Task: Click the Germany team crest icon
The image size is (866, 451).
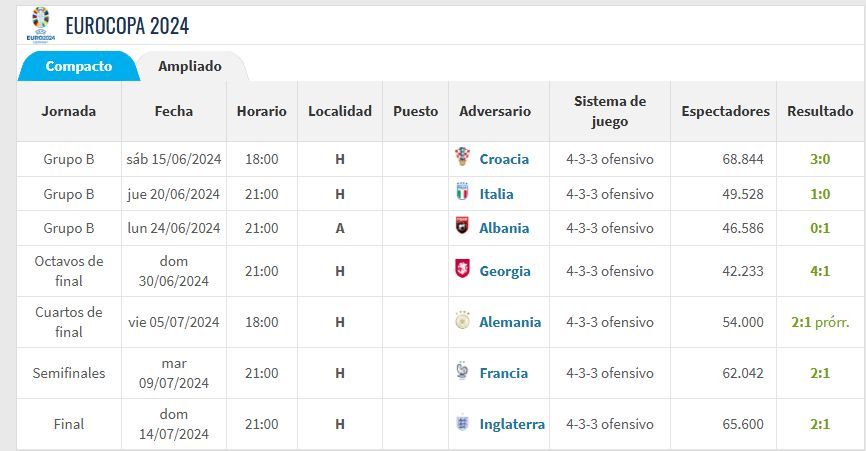Action: pyautogui.click(x=461, y=322)
